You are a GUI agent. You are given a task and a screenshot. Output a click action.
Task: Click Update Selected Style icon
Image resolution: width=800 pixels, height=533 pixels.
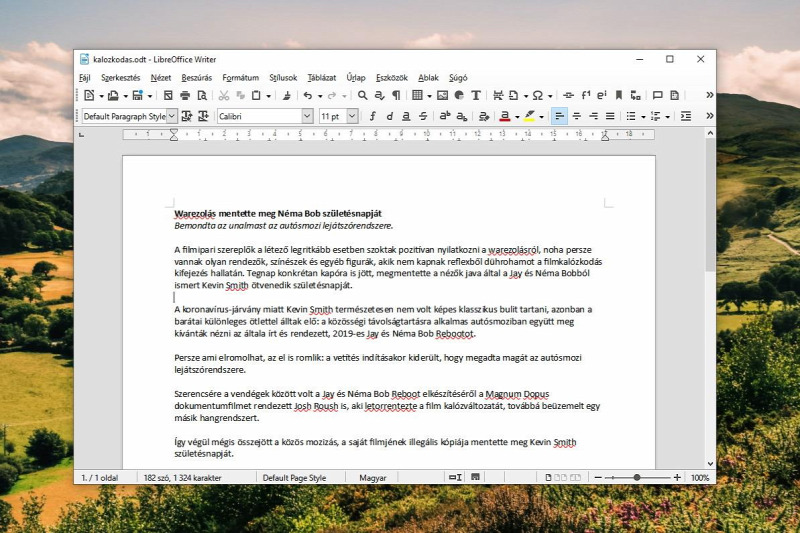pyautogui.click(x=187, y=116)
